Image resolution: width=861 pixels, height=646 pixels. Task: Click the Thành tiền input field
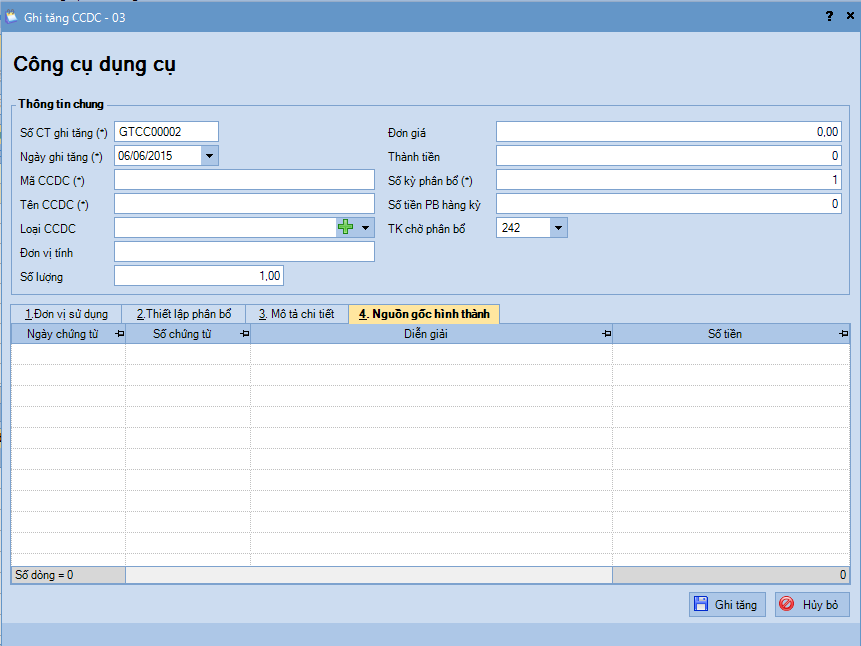coord(669,156)
